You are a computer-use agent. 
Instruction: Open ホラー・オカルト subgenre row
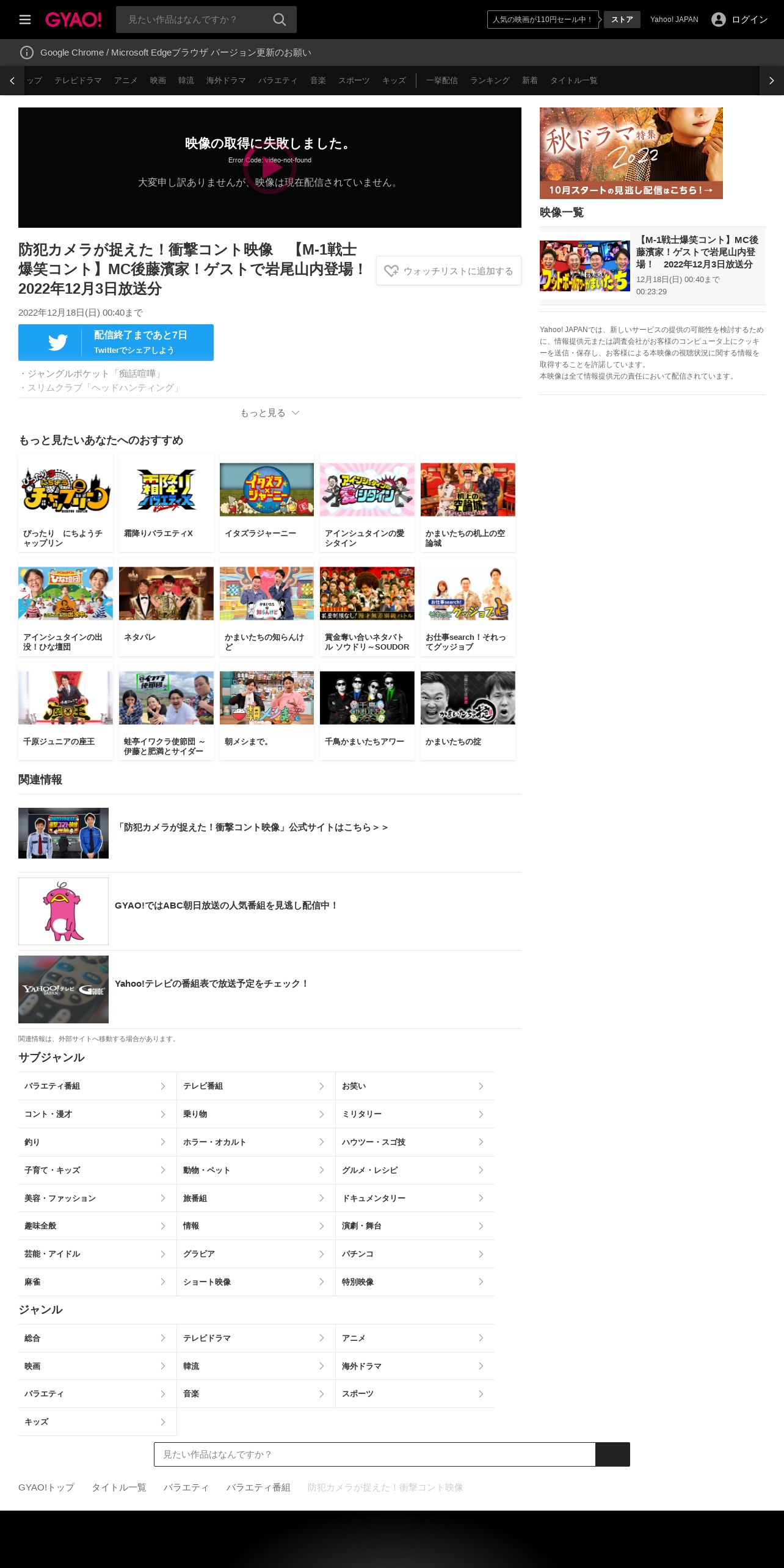256,1142
